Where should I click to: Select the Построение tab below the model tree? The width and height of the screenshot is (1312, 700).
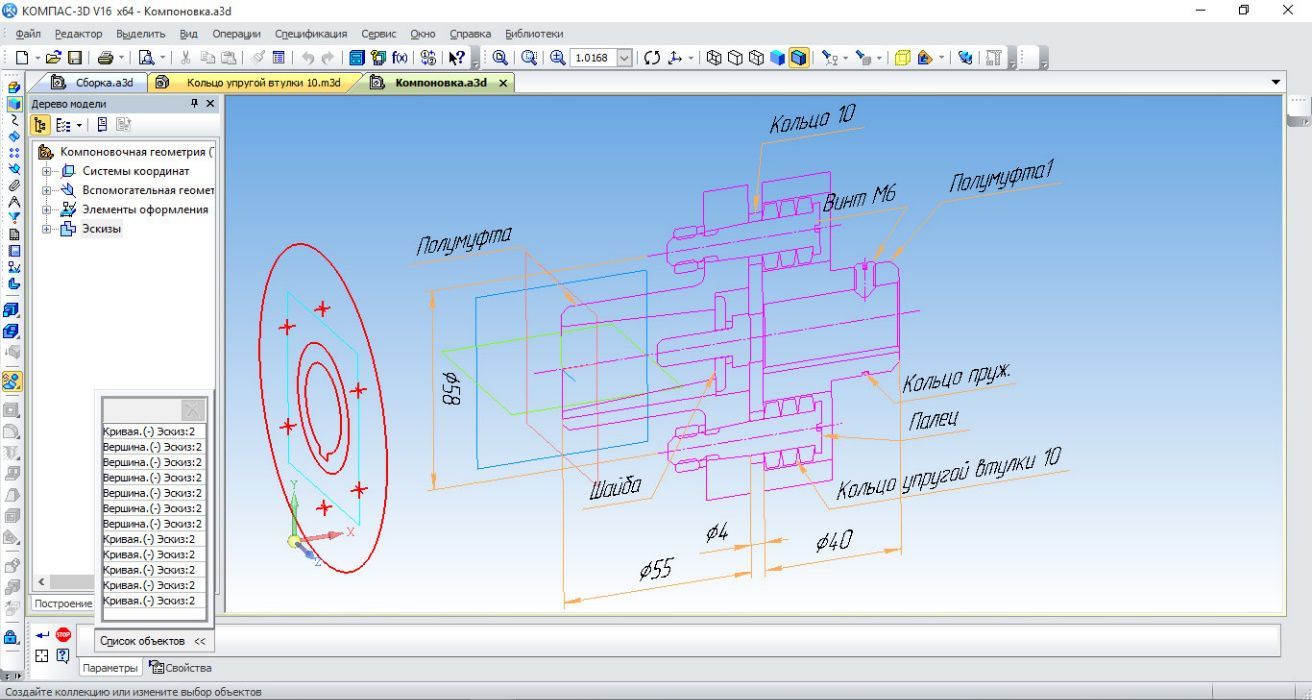pos(63,603)
